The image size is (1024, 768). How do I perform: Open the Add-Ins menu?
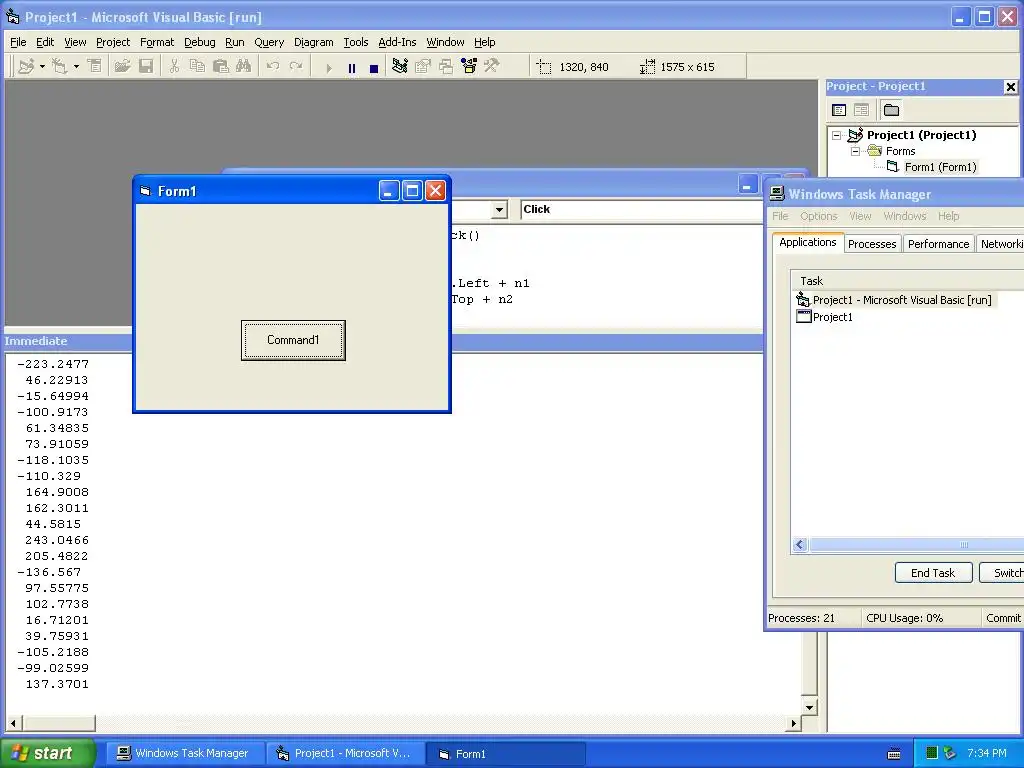pyautogui.click(x=397, y=42)
